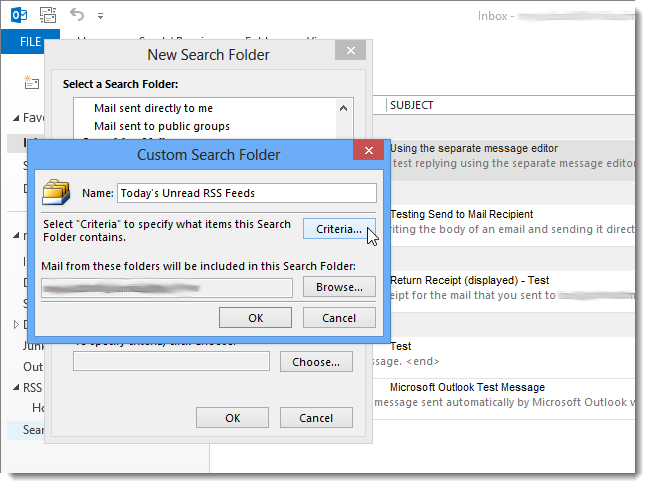Click the Choose... button
This screenshot has height=488, width=650.
[316, 362]
